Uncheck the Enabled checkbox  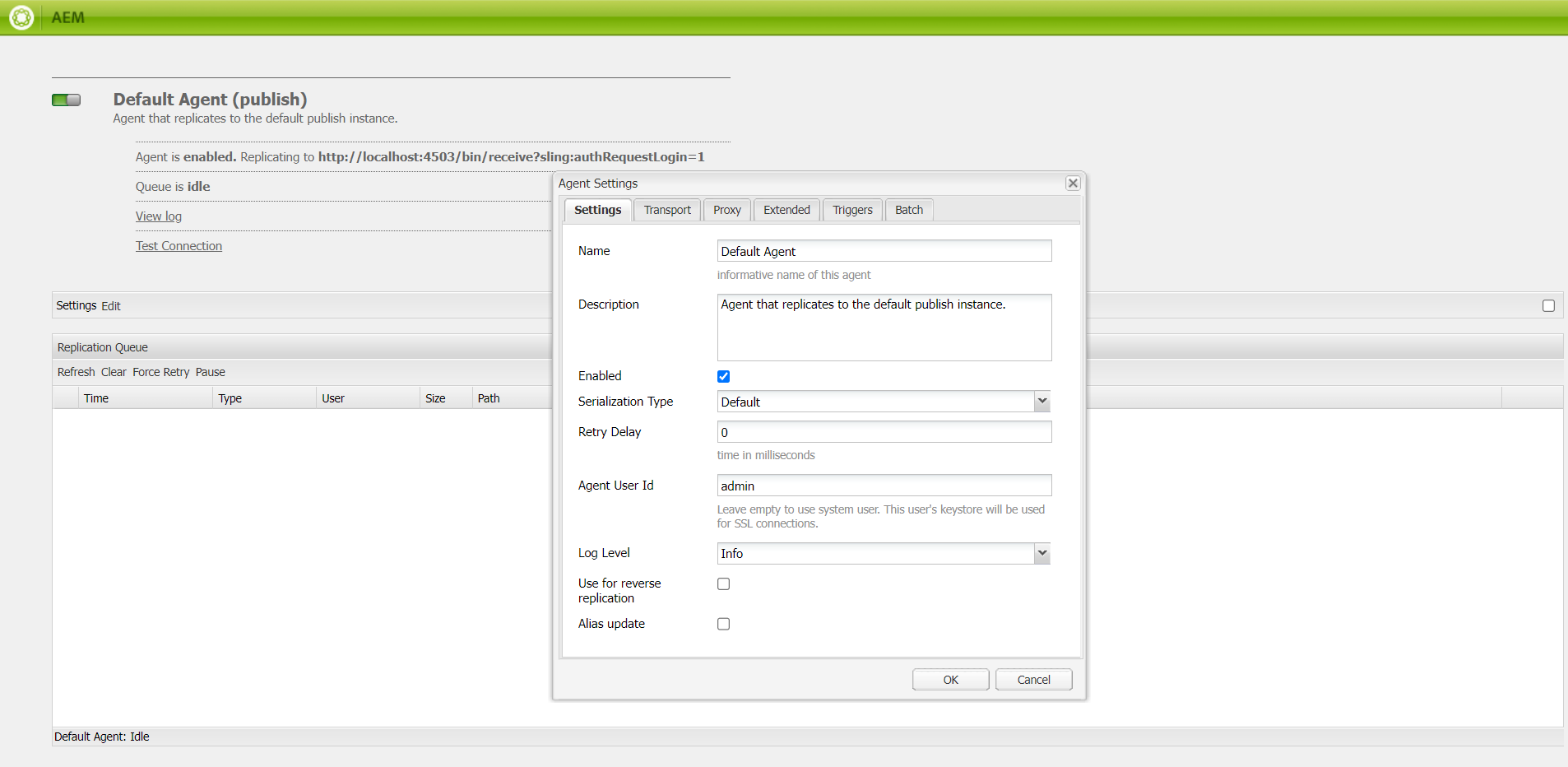pyautogui.click(x=723, y=377)
